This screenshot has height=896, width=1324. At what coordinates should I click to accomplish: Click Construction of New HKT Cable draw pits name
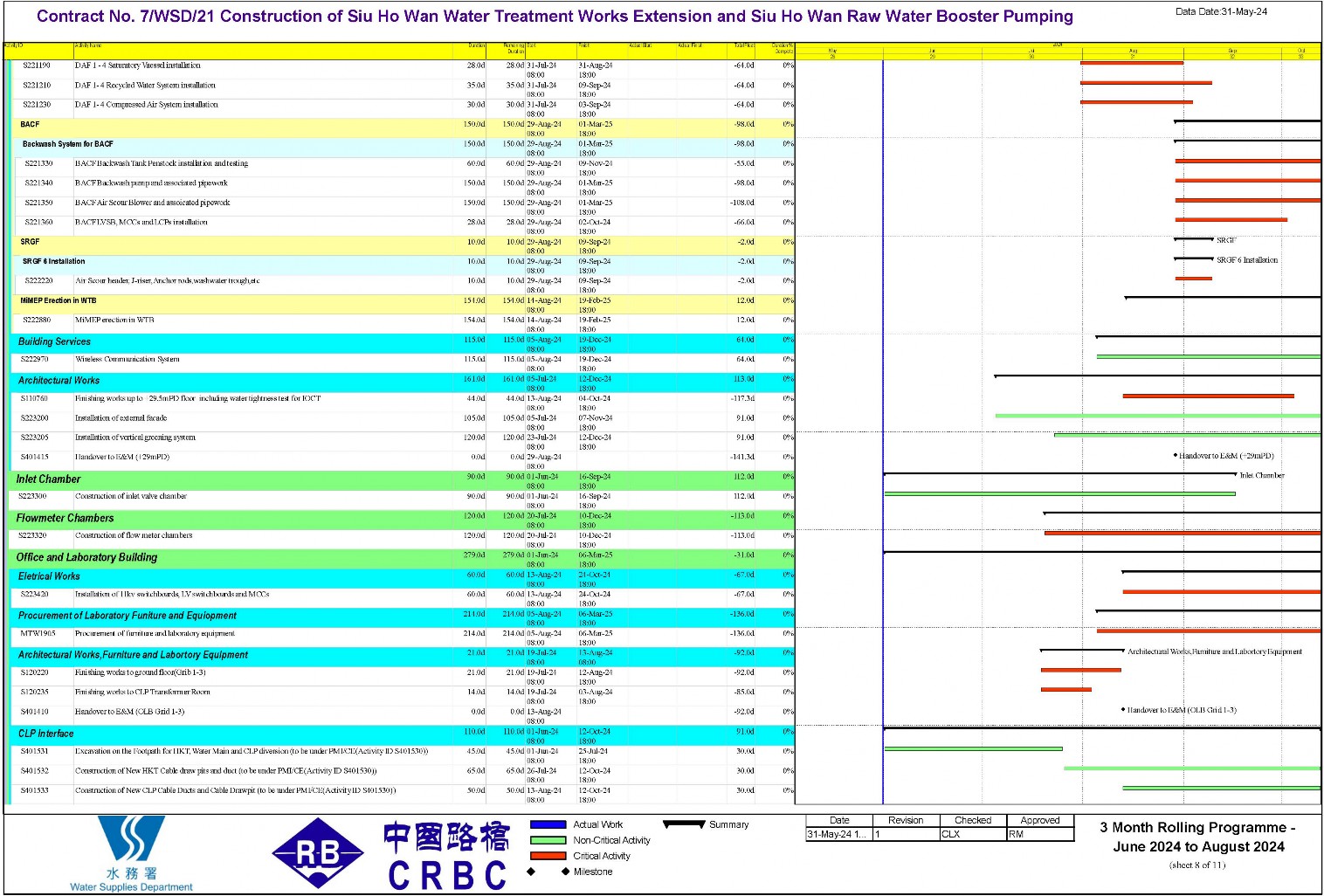226,771
